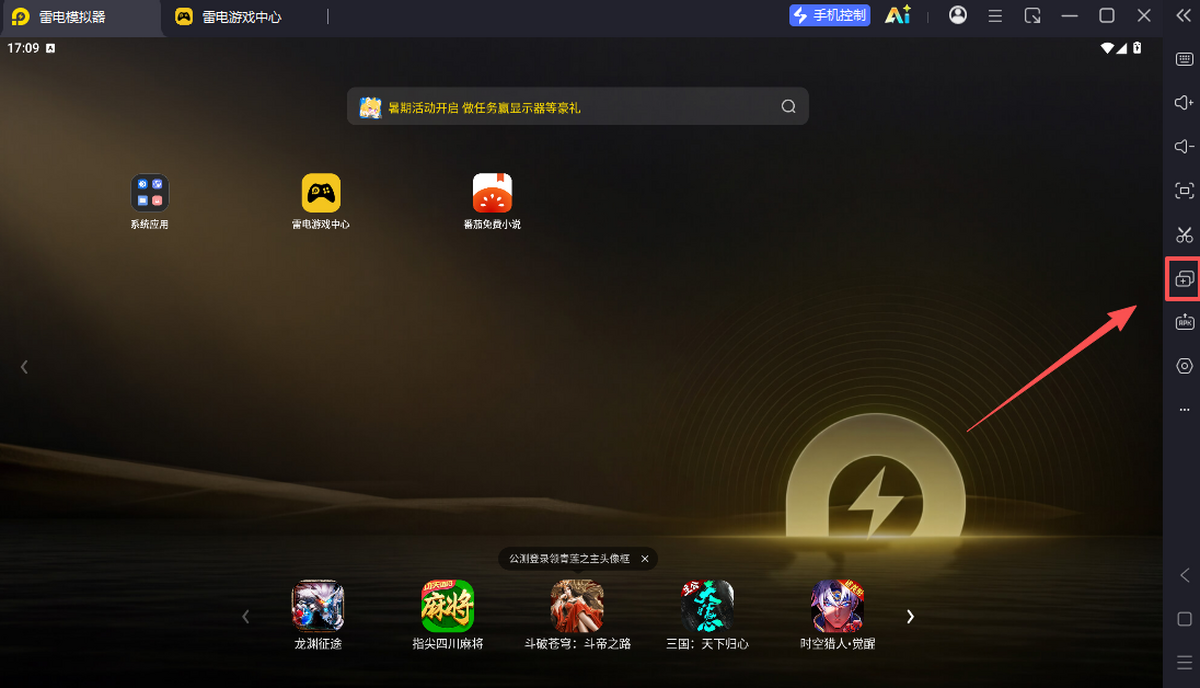Tap the Android recent apps button

pos(1184,663)
